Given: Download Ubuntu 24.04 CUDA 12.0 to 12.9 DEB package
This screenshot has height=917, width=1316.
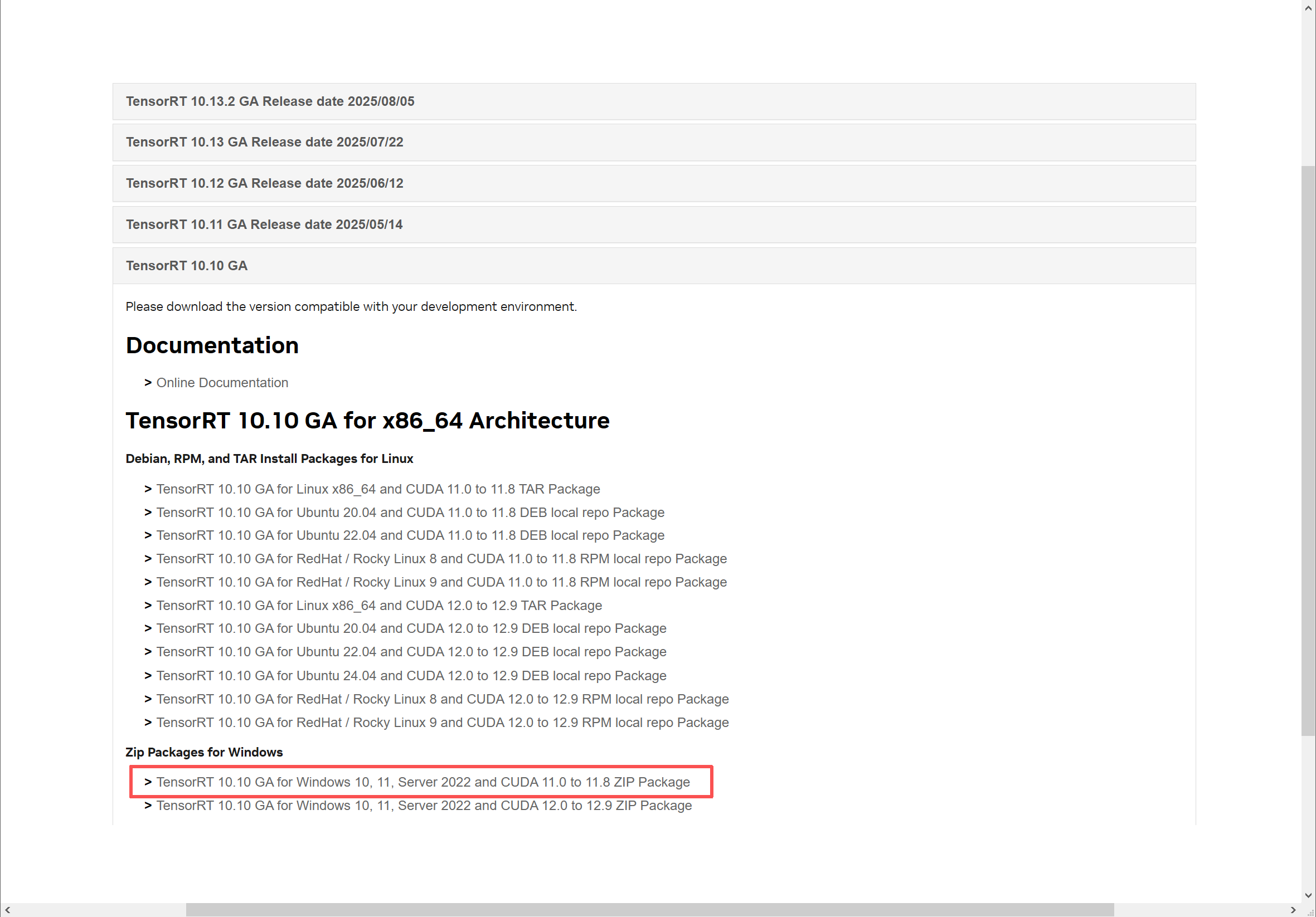Looking at the screenshot, I should (x=411, y=676).
